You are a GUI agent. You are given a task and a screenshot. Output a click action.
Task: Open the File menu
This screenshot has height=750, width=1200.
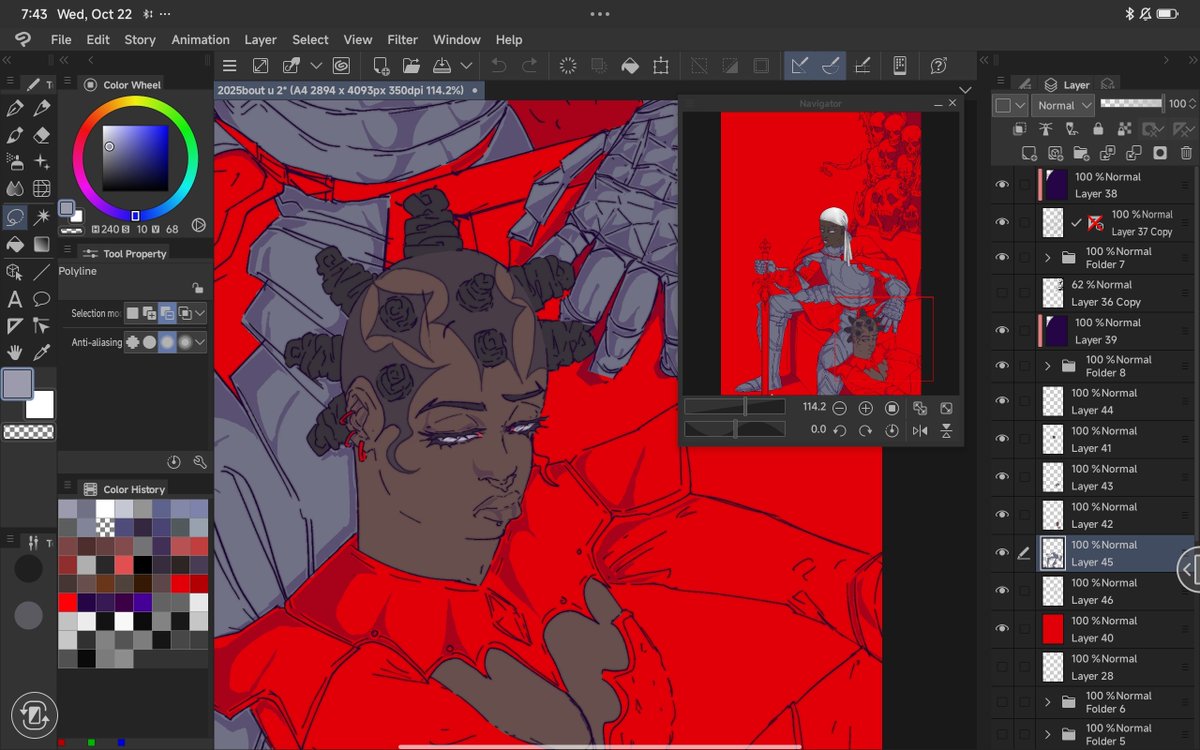tap(61, 40)
